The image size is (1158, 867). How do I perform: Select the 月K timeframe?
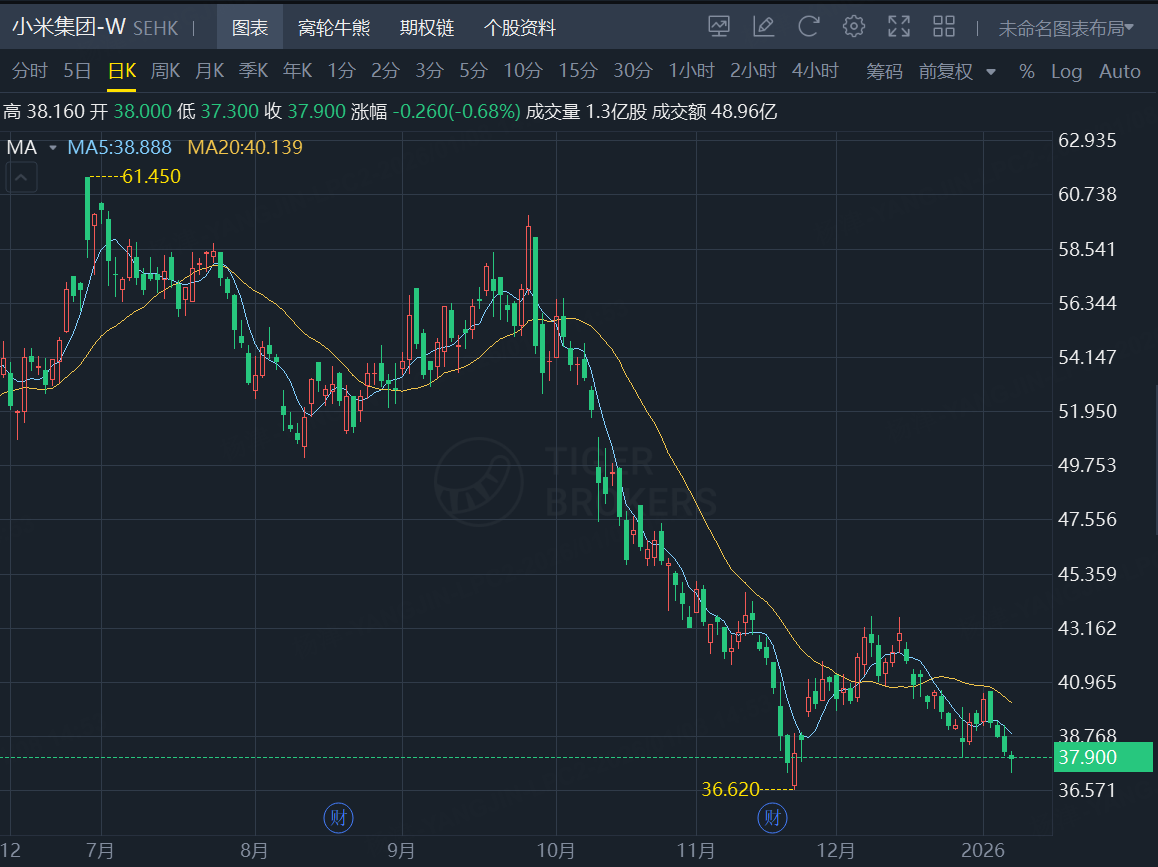[210, 71]
